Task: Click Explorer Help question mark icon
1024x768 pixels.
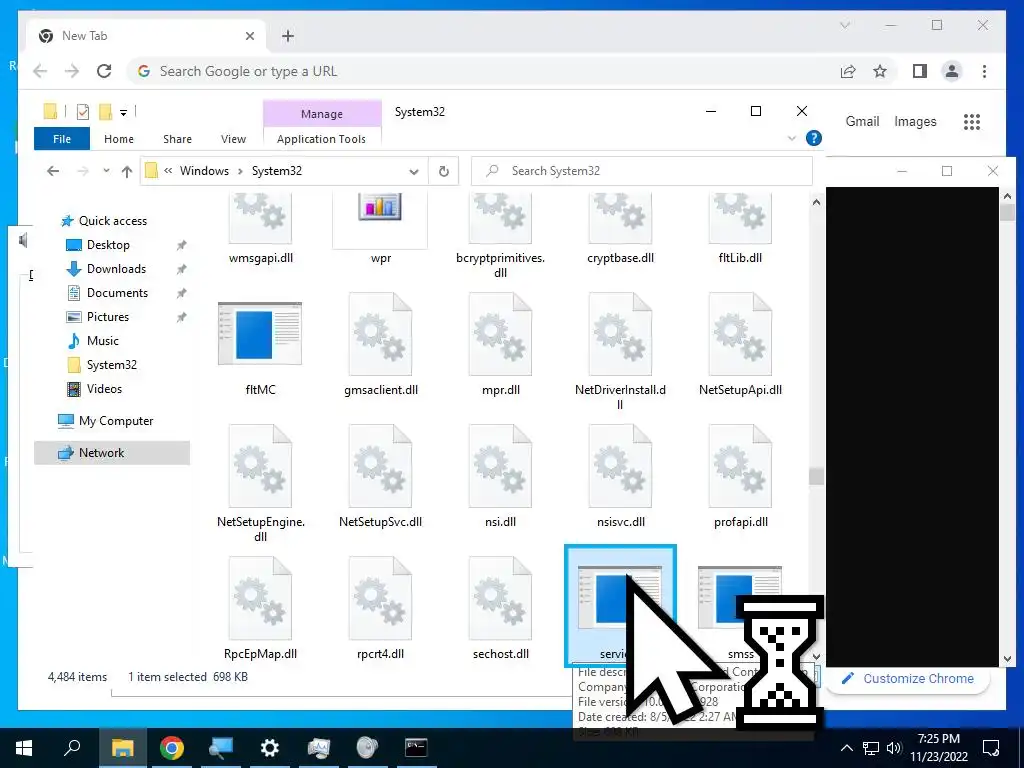Action: tap(813, 138)
